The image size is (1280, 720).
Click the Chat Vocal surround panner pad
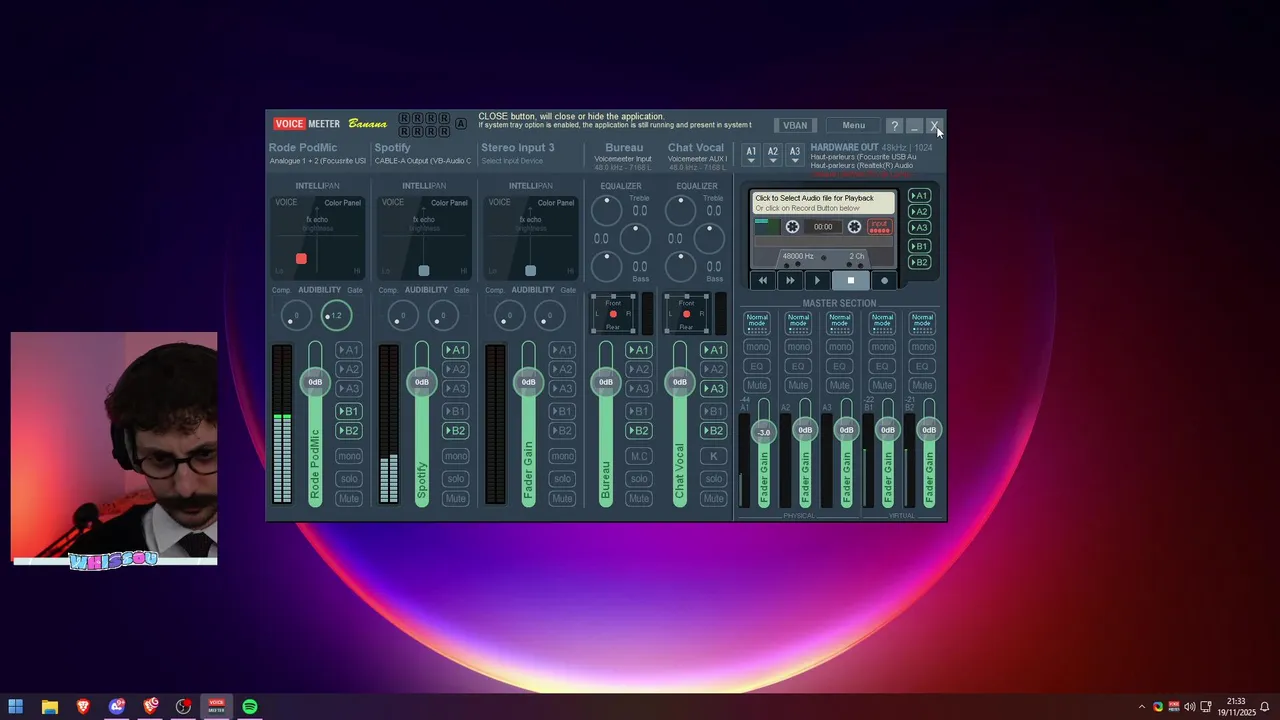687,314
